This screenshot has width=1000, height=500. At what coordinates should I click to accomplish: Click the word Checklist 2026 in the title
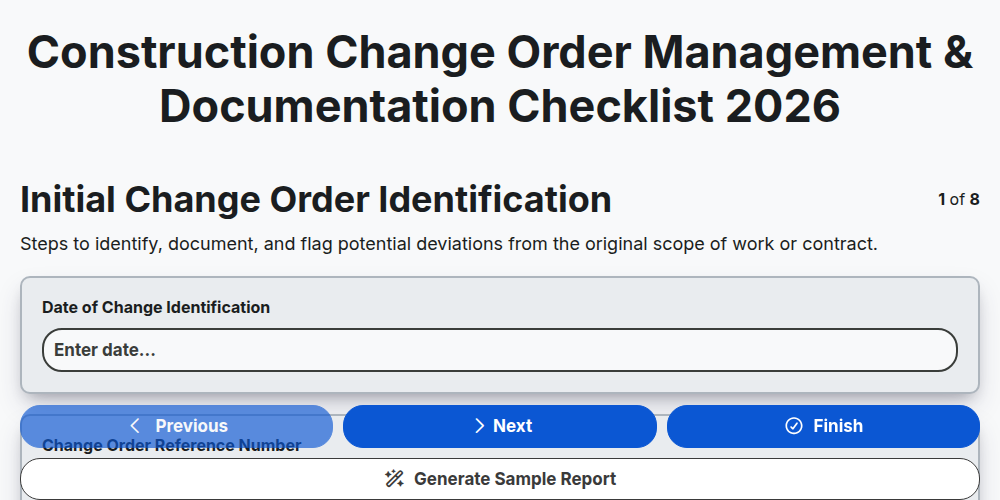pos(674,106)
